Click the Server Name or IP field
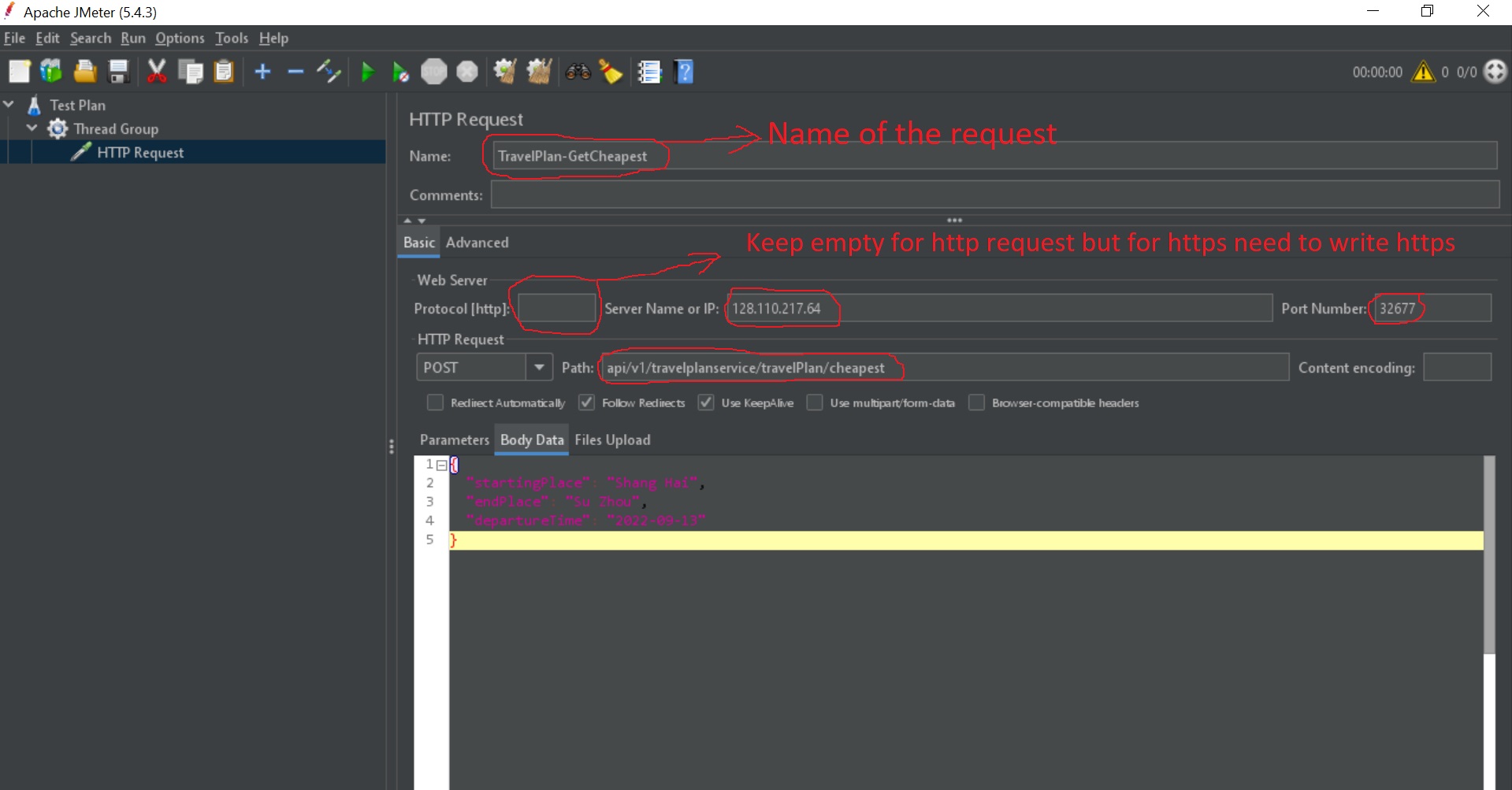 pos(999,308)
